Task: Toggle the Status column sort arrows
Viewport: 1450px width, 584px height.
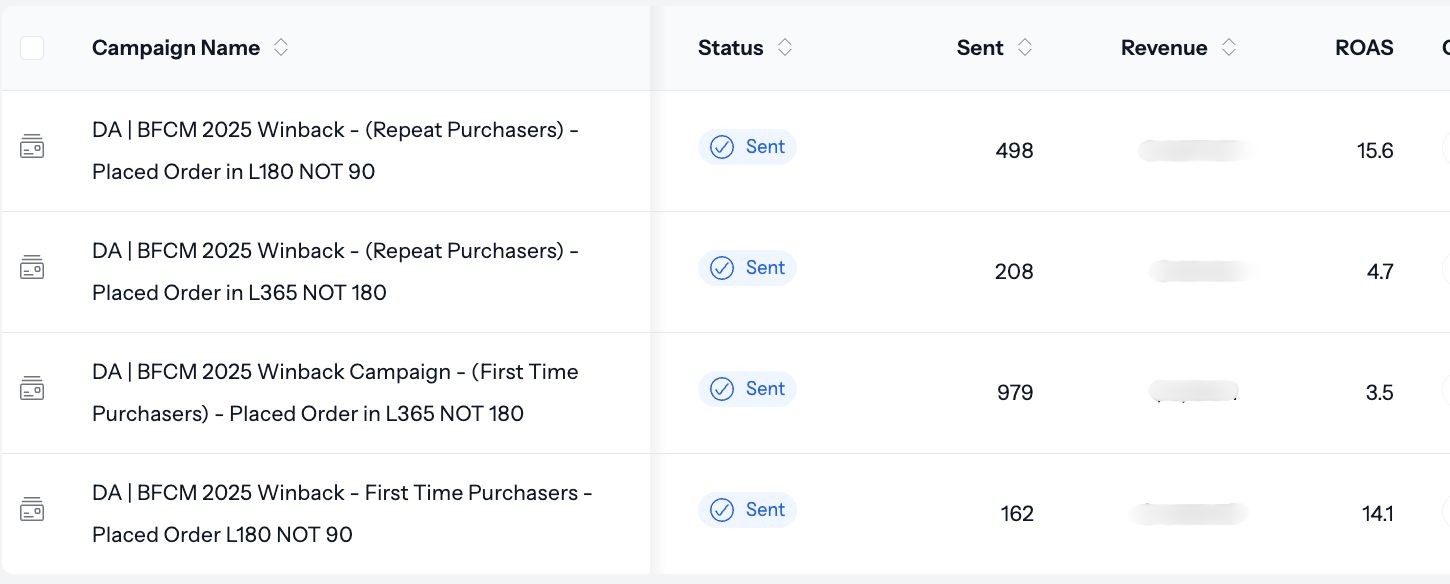Action: point(785,48)
